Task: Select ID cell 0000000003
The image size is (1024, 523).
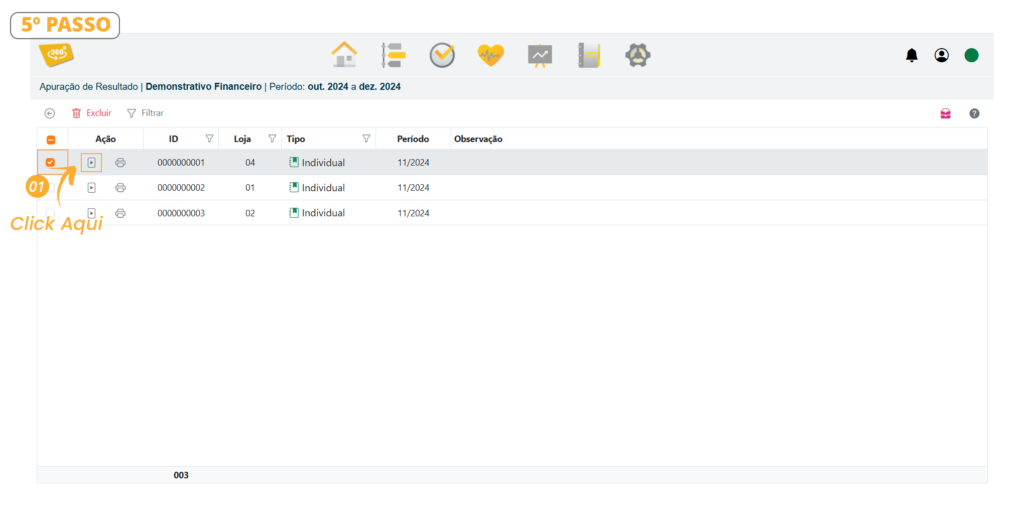Action: coord(181,213)
